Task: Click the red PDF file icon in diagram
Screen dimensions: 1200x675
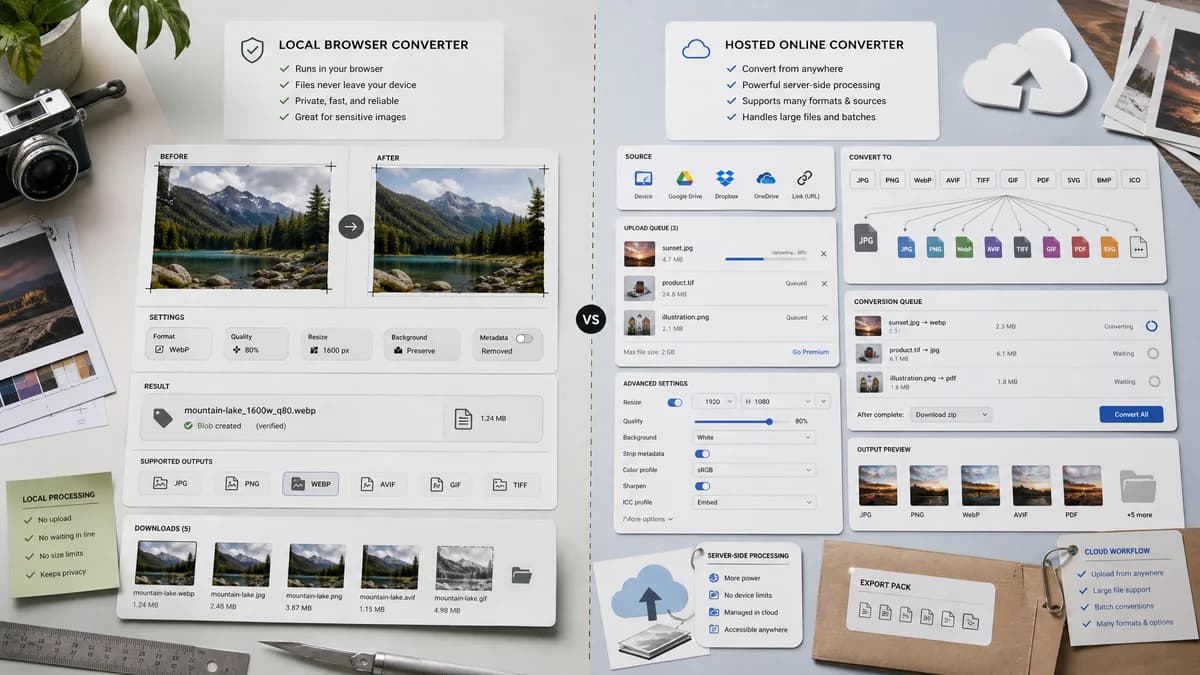Action: (1080, 248)
